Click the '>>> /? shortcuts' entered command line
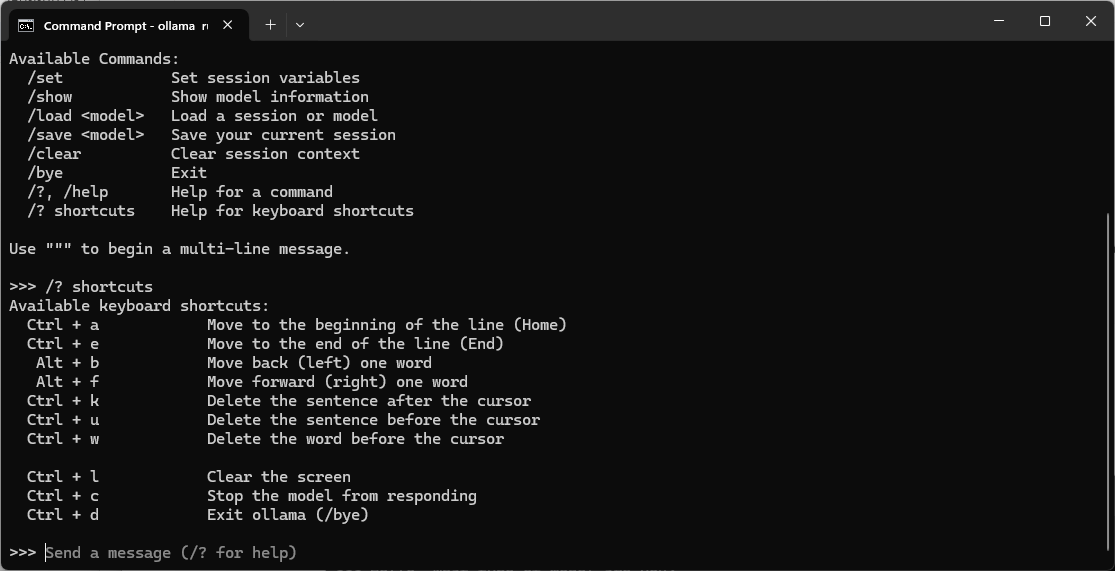1115x571 pixels. (x=81, y=287)
